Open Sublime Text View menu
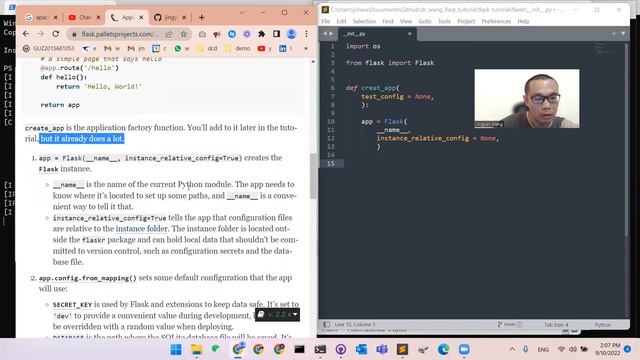The image size is (640, 360). point(406,21)
